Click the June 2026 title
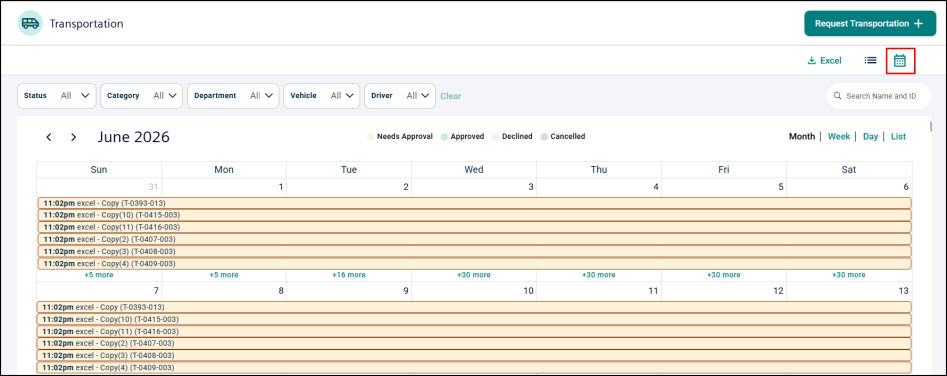 coord(133,137)
